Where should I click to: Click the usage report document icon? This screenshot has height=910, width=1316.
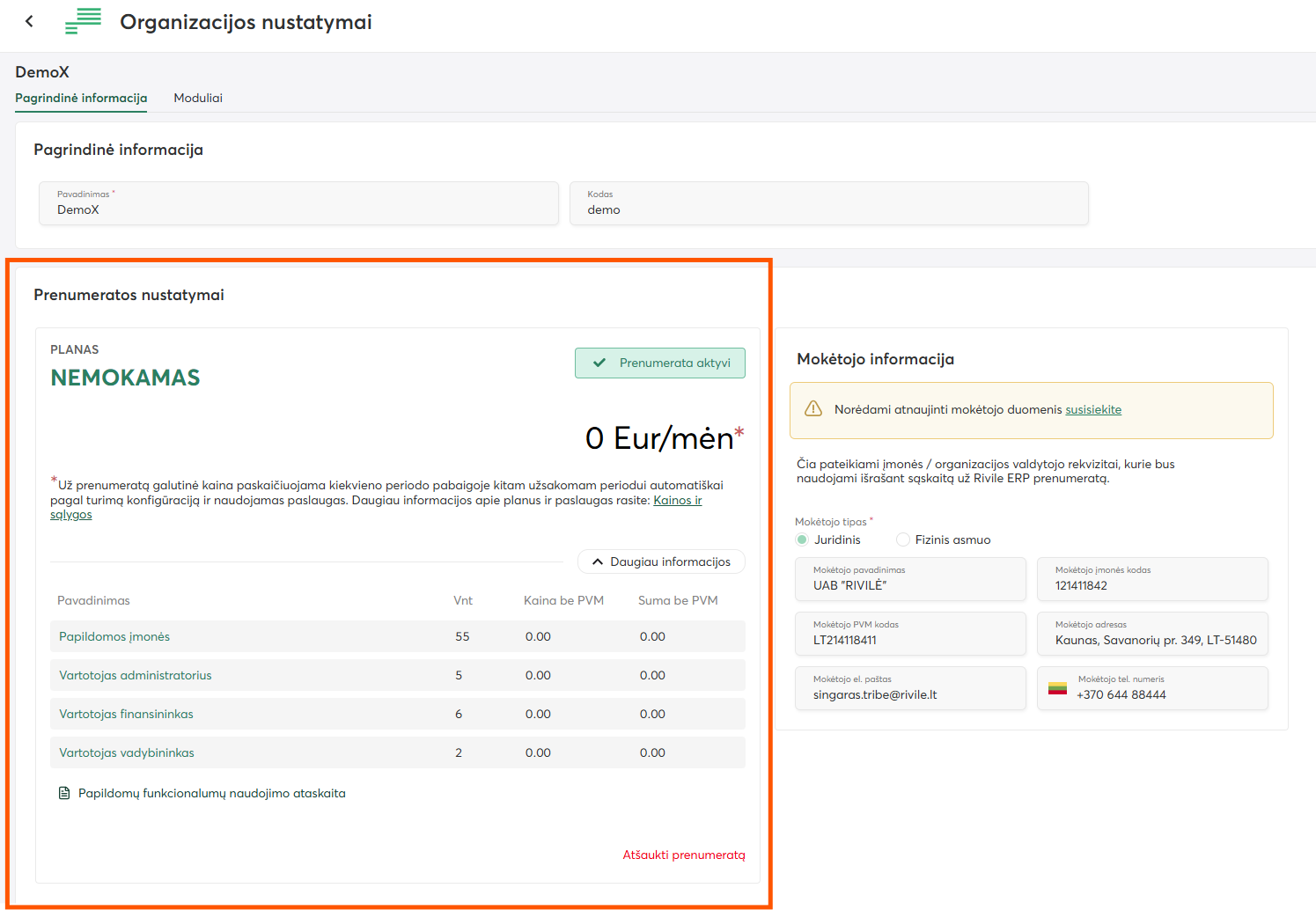(x=64, y=793)
